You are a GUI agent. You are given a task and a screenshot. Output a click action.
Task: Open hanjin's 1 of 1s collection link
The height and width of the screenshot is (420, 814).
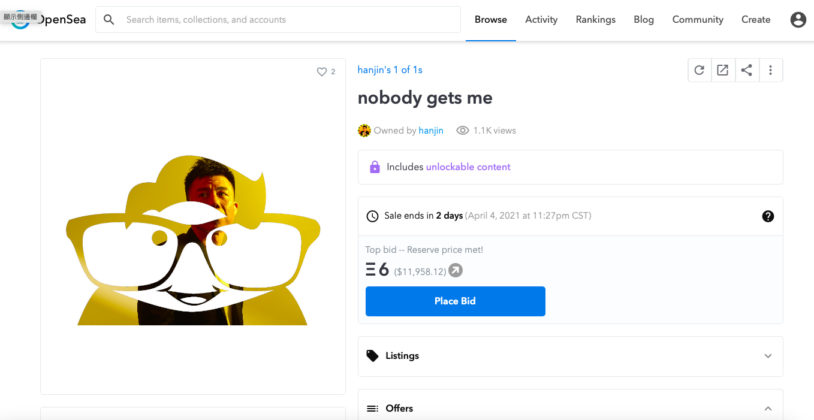(390, 70)
